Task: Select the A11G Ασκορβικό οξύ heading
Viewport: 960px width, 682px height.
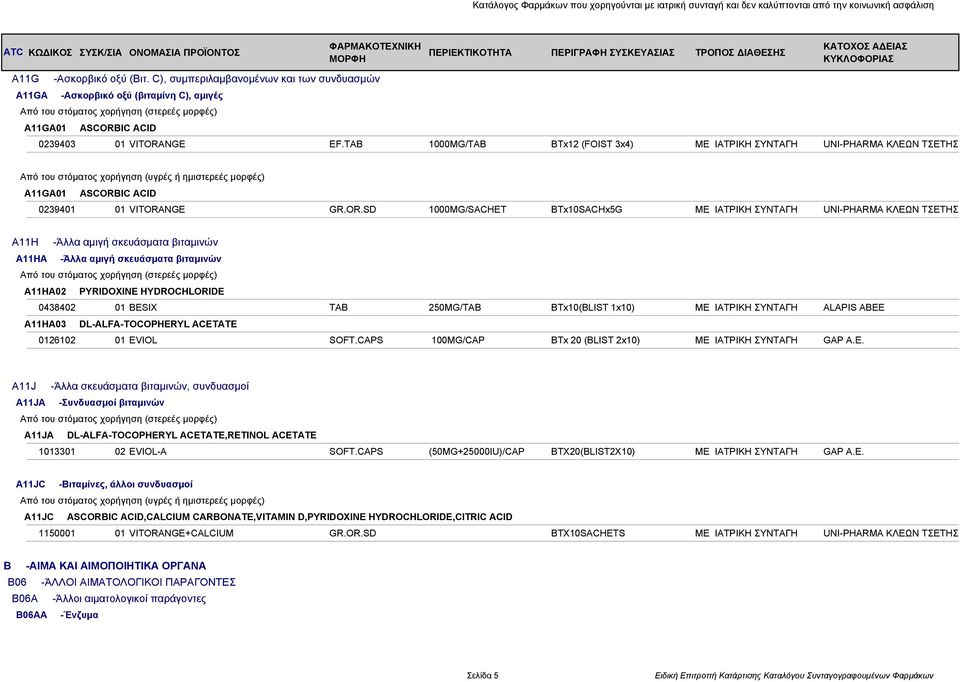Action: (x=196, y=79)
